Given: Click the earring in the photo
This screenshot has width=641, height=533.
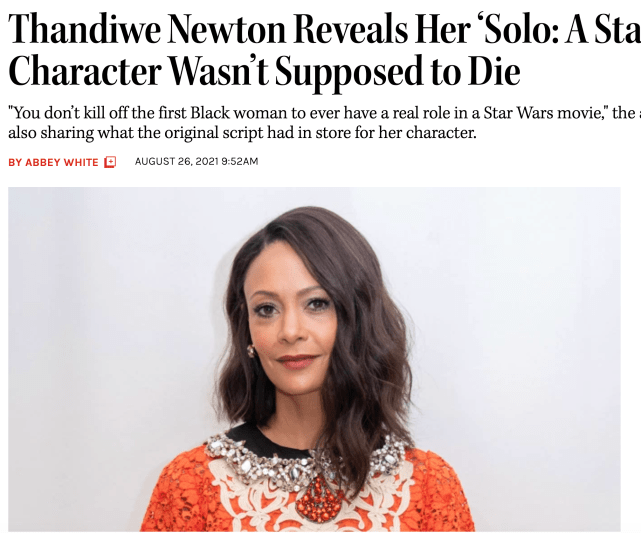Looking at the screenshot, I should coord(250,351).
